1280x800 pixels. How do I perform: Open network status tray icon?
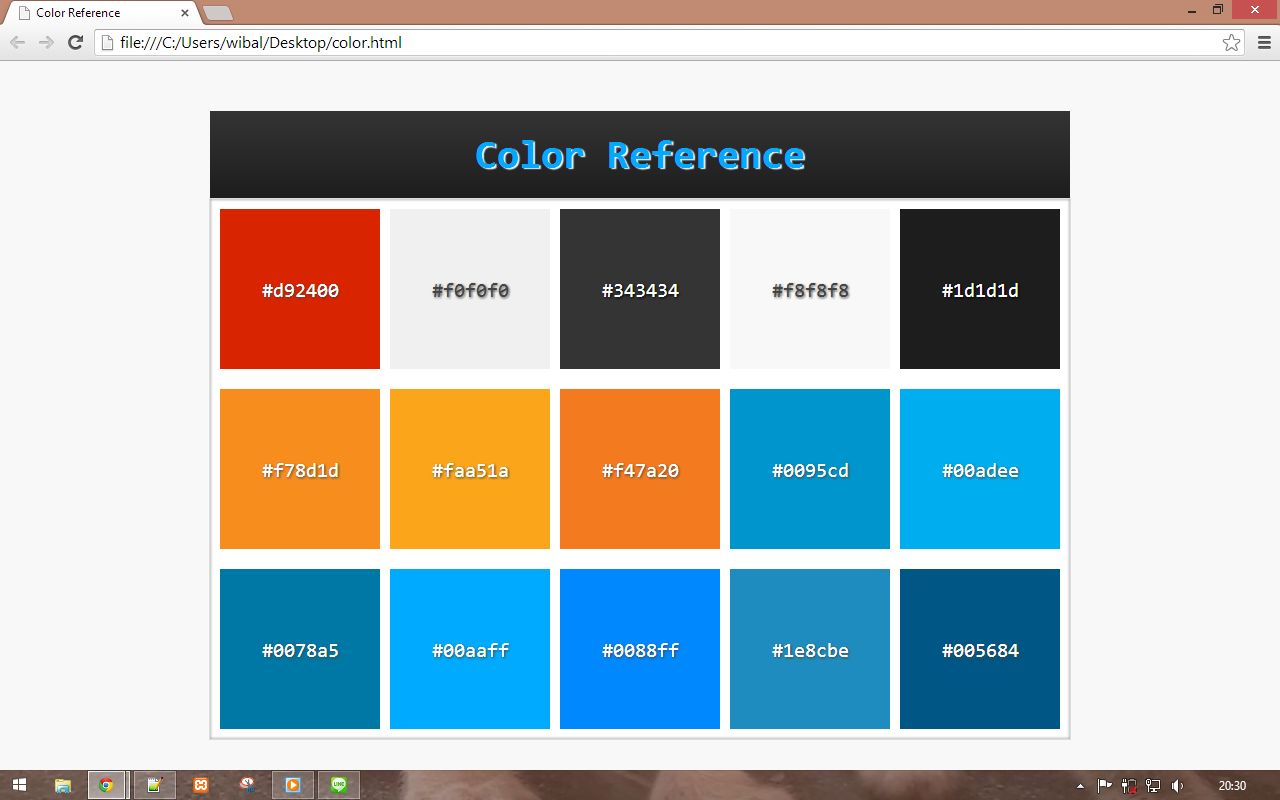click(1153, 786)
